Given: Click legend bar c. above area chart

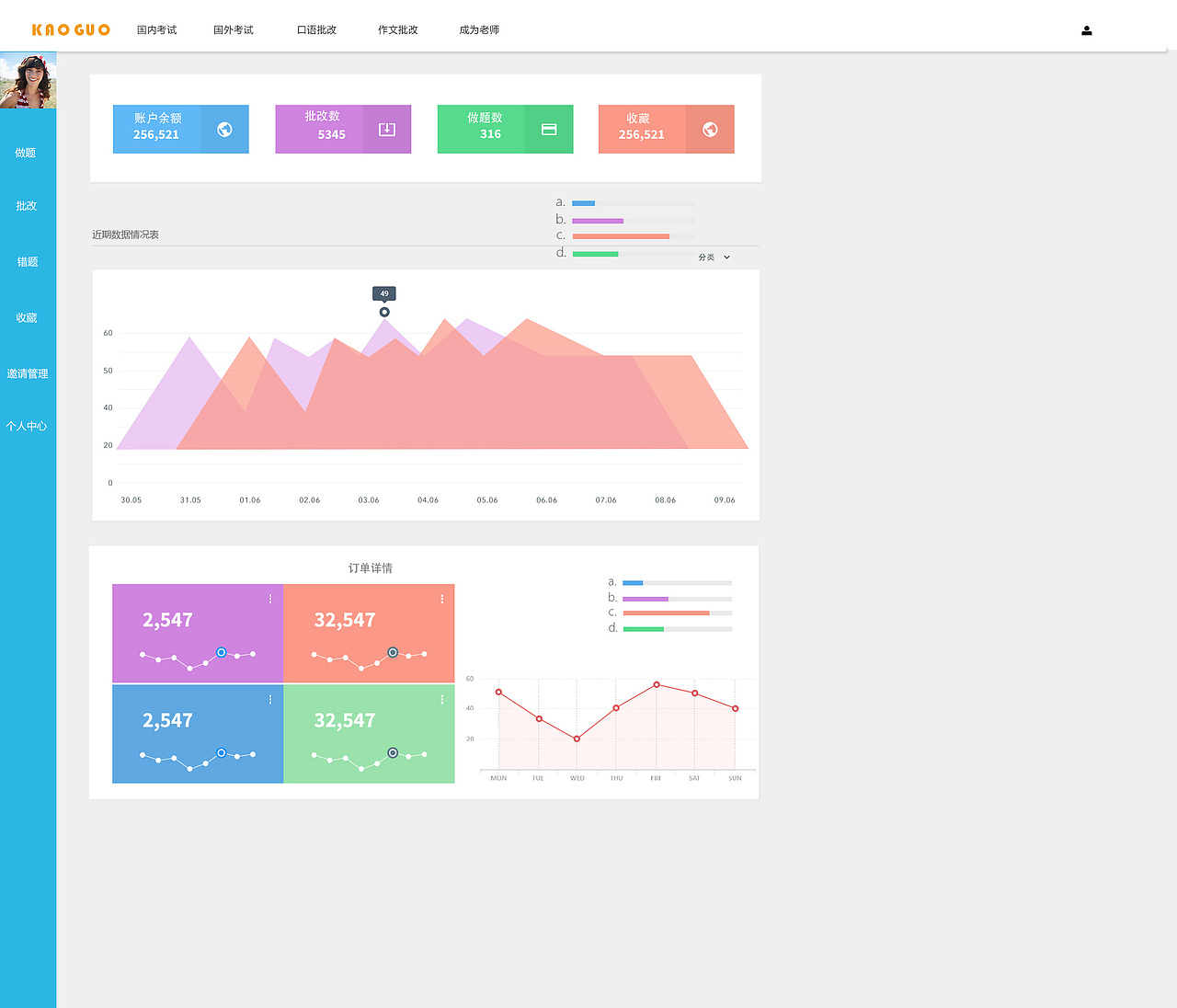Looking at the screenshot, I should pyautogui.click(x=633, y=236).
